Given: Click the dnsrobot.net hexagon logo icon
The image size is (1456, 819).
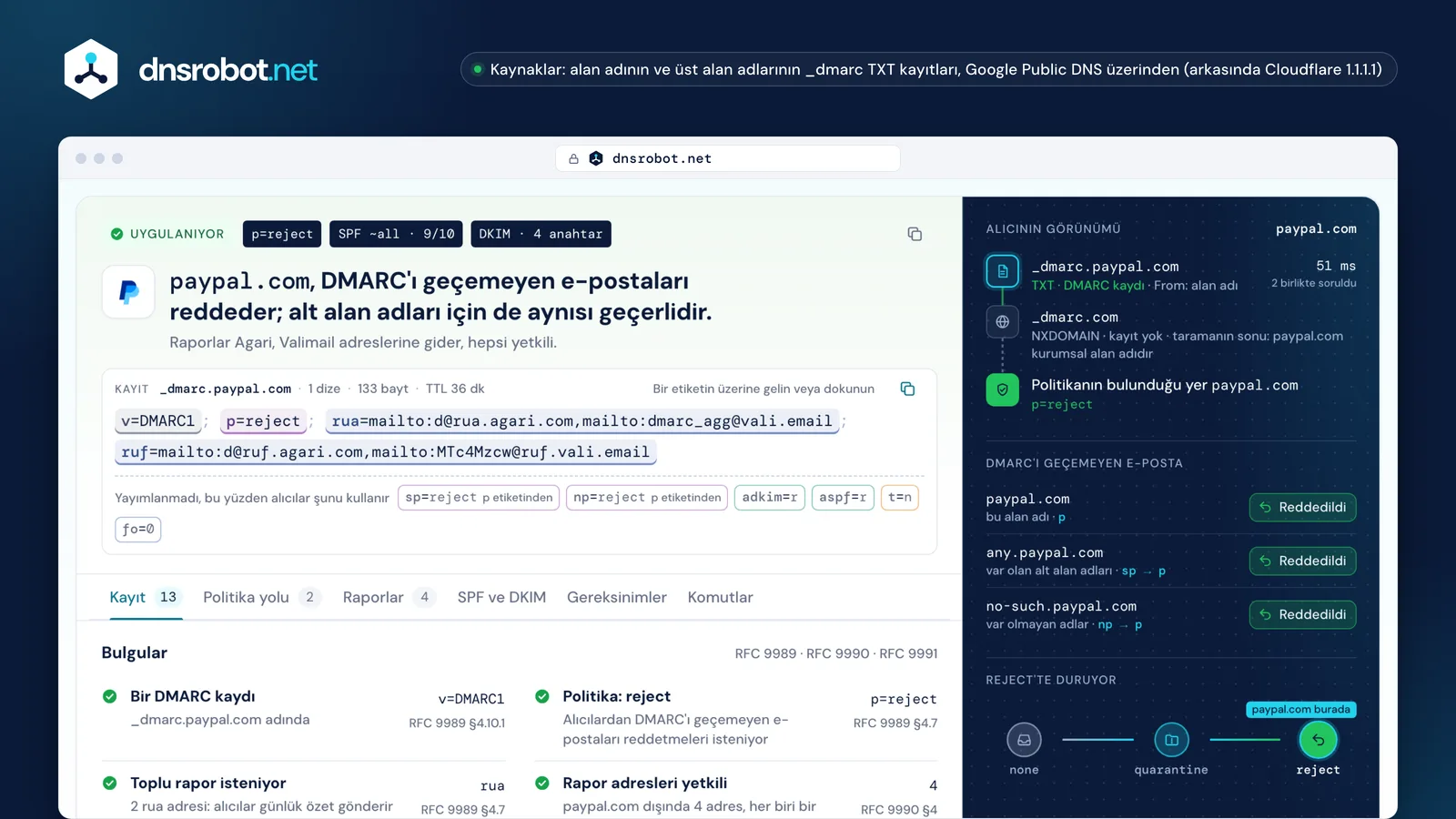Looking at the screenshot, I should pyautogui.click(x=91, y=69).
